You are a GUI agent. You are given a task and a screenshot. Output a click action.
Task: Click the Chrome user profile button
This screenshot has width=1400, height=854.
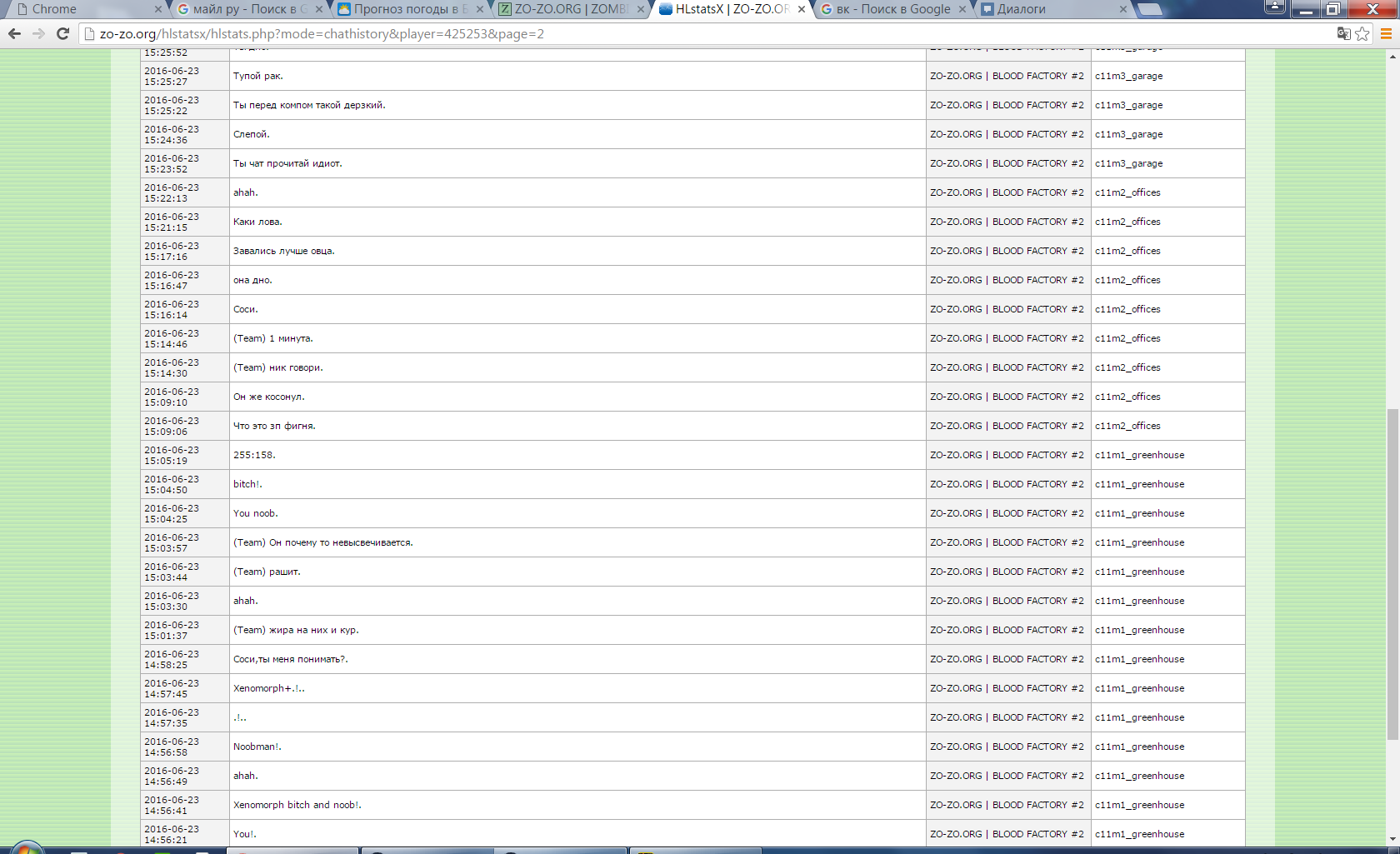pyautogui.click(x=1274, y=7)
